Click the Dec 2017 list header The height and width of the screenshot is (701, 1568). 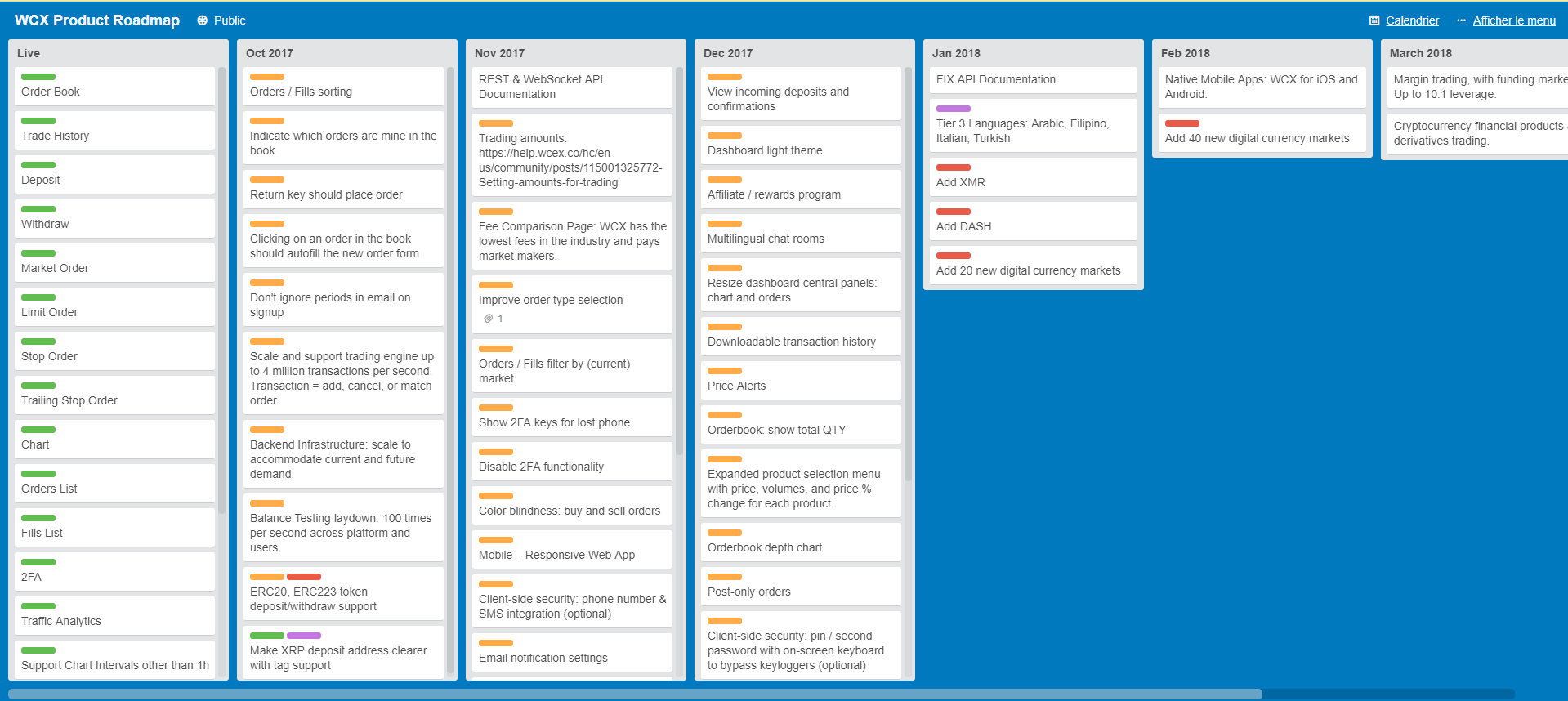pos(728,53)
